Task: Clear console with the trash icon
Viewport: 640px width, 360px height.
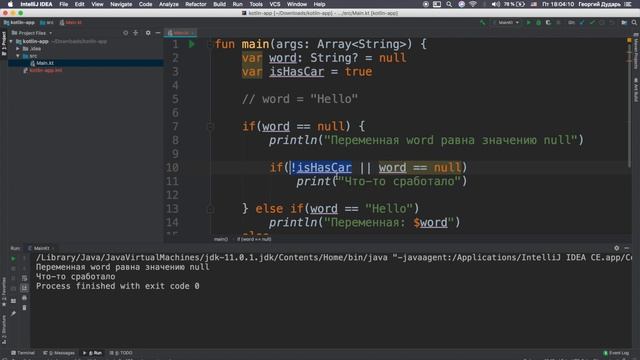Action: tap(24, 307)
